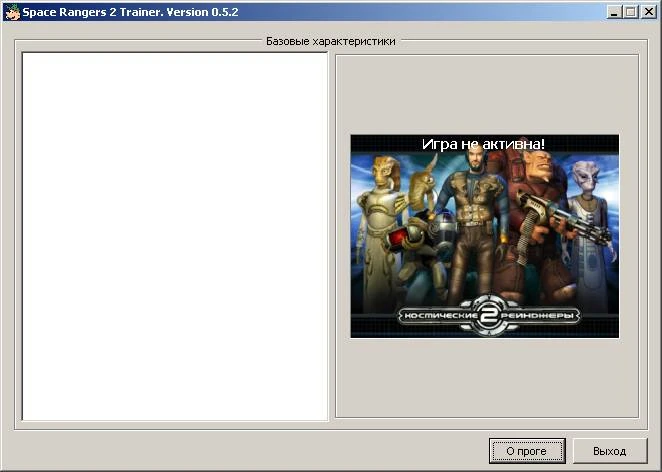Minimize the trainer window

click(613, 12)
